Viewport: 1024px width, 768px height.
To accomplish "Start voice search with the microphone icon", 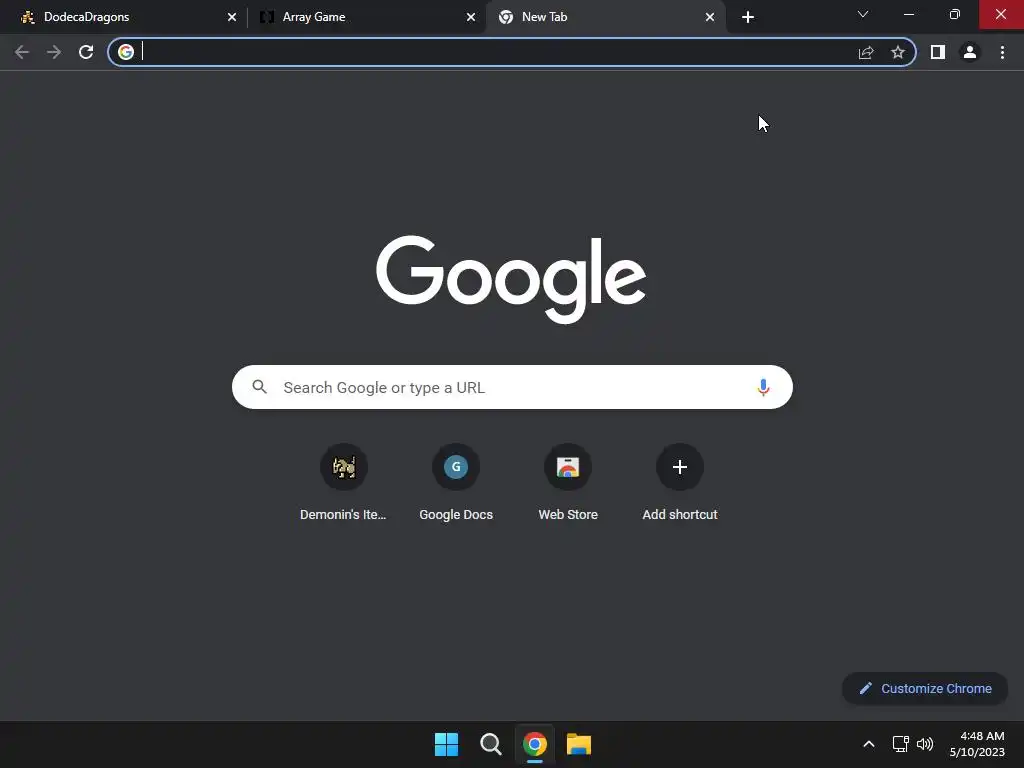I will click(763, 387).
